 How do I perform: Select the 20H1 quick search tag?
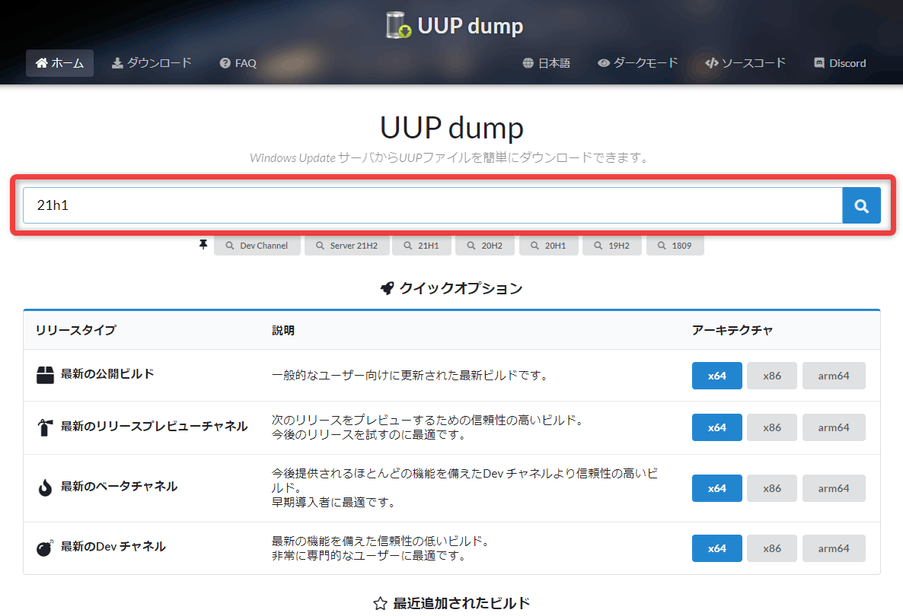548,246
